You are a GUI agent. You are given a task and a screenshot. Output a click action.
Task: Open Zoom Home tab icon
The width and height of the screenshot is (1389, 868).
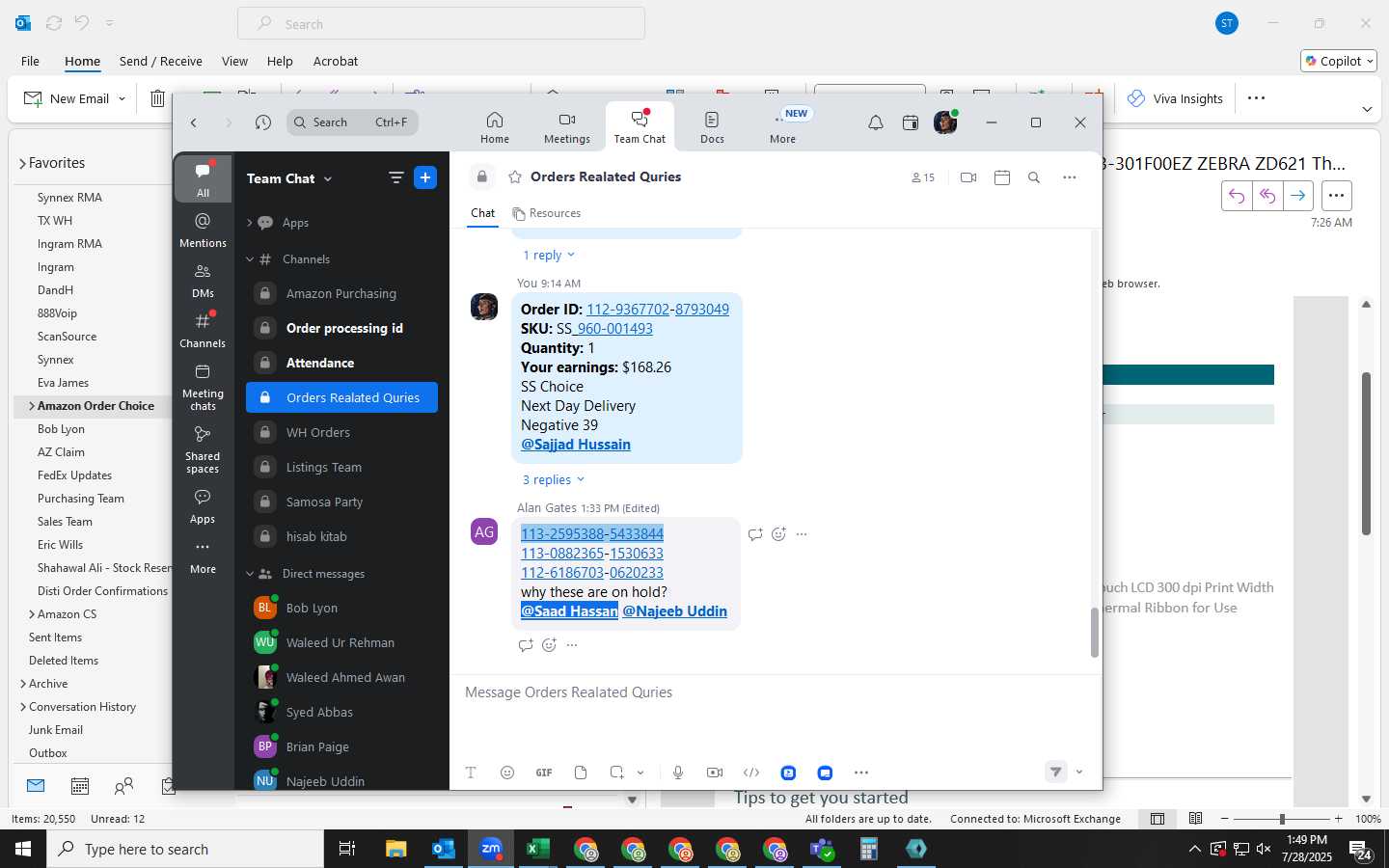click(x=495, y=120)
